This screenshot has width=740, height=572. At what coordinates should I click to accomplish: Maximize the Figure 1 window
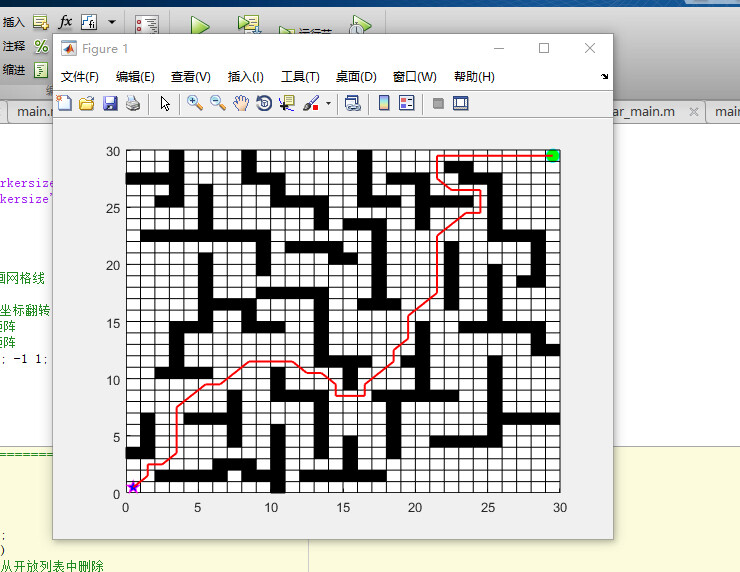pyautogui.click(x=544, y=48)
